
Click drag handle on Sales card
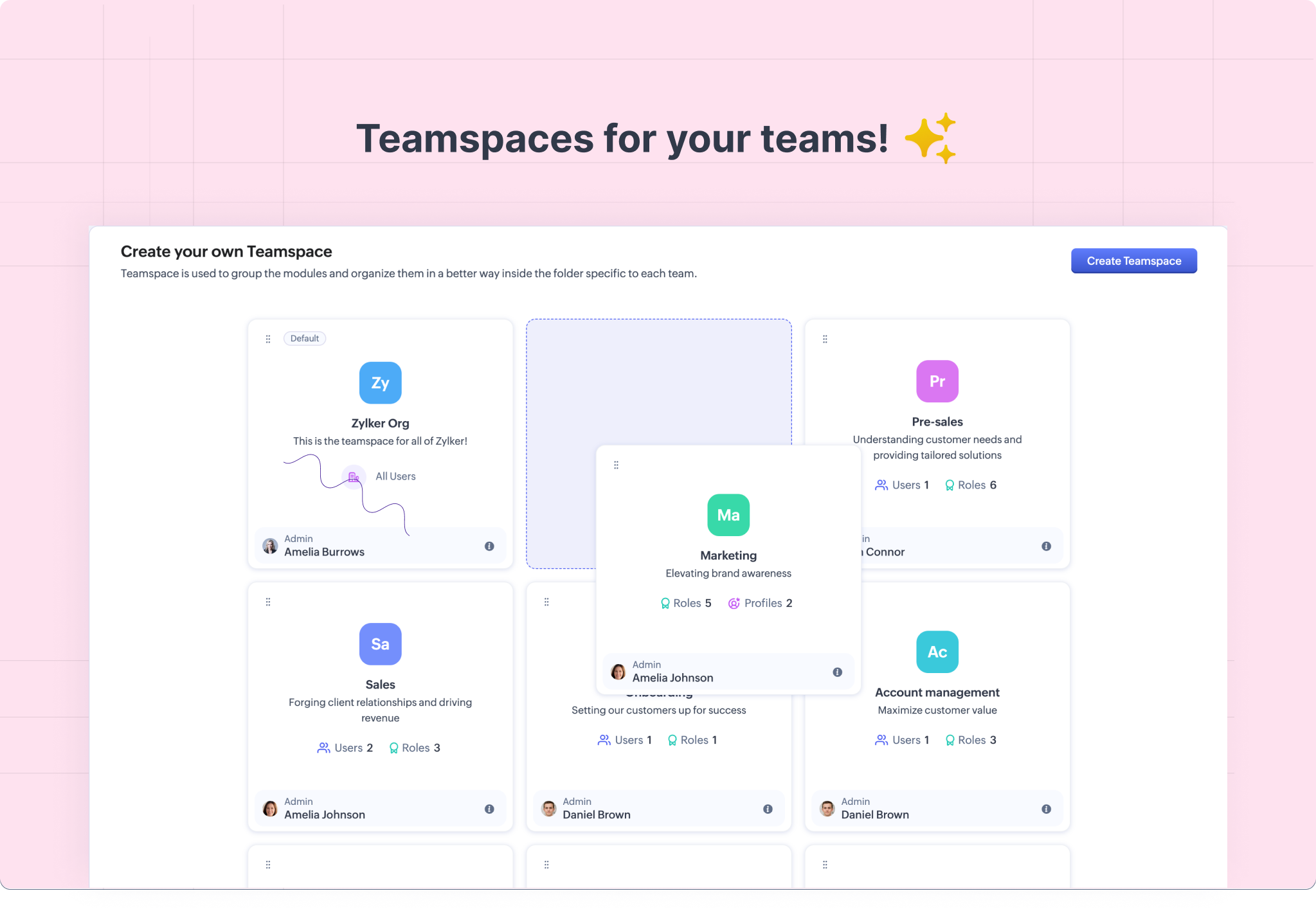pos(268,602)
